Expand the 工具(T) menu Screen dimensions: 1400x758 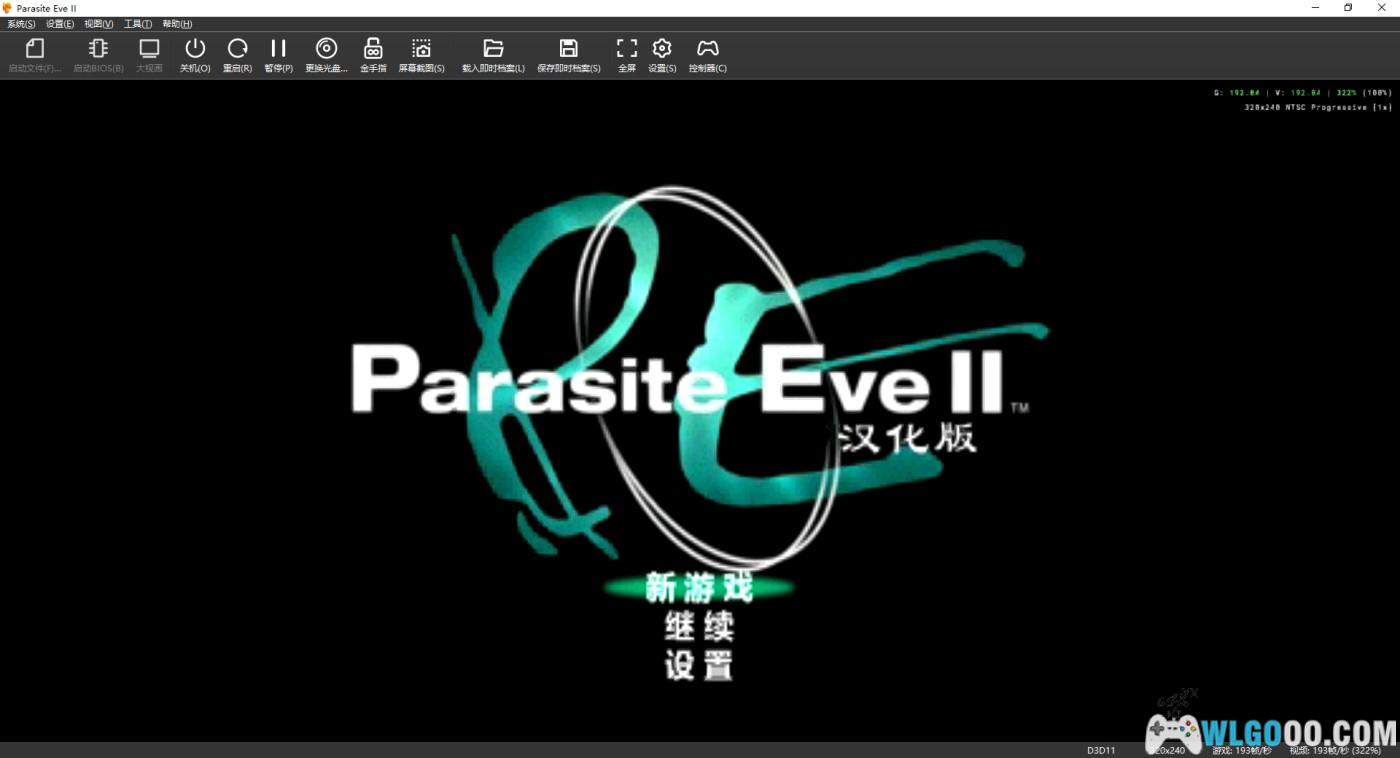[x=138, y=24]
